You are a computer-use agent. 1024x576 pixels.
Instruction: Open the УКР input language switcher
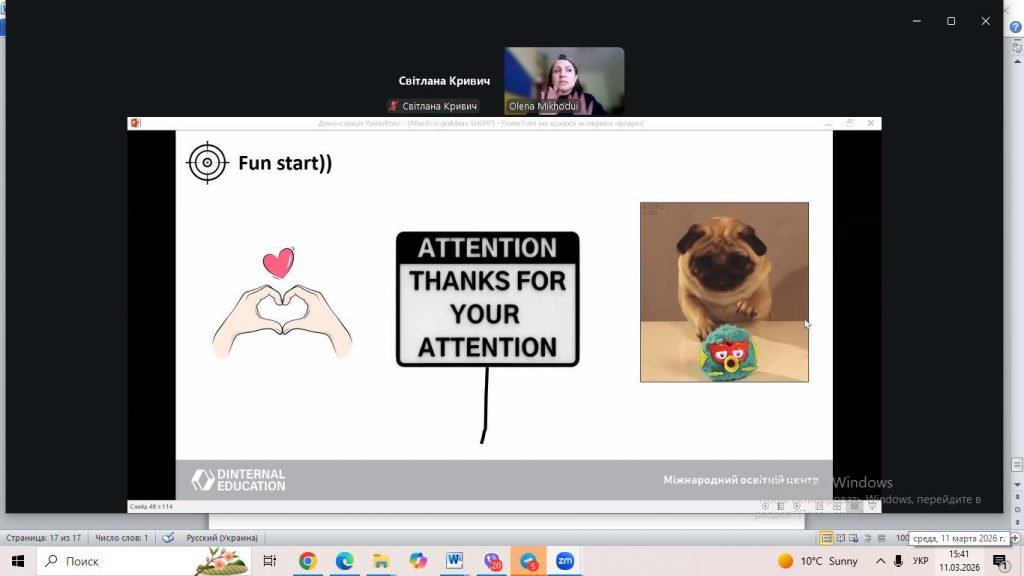coord(920,561)
